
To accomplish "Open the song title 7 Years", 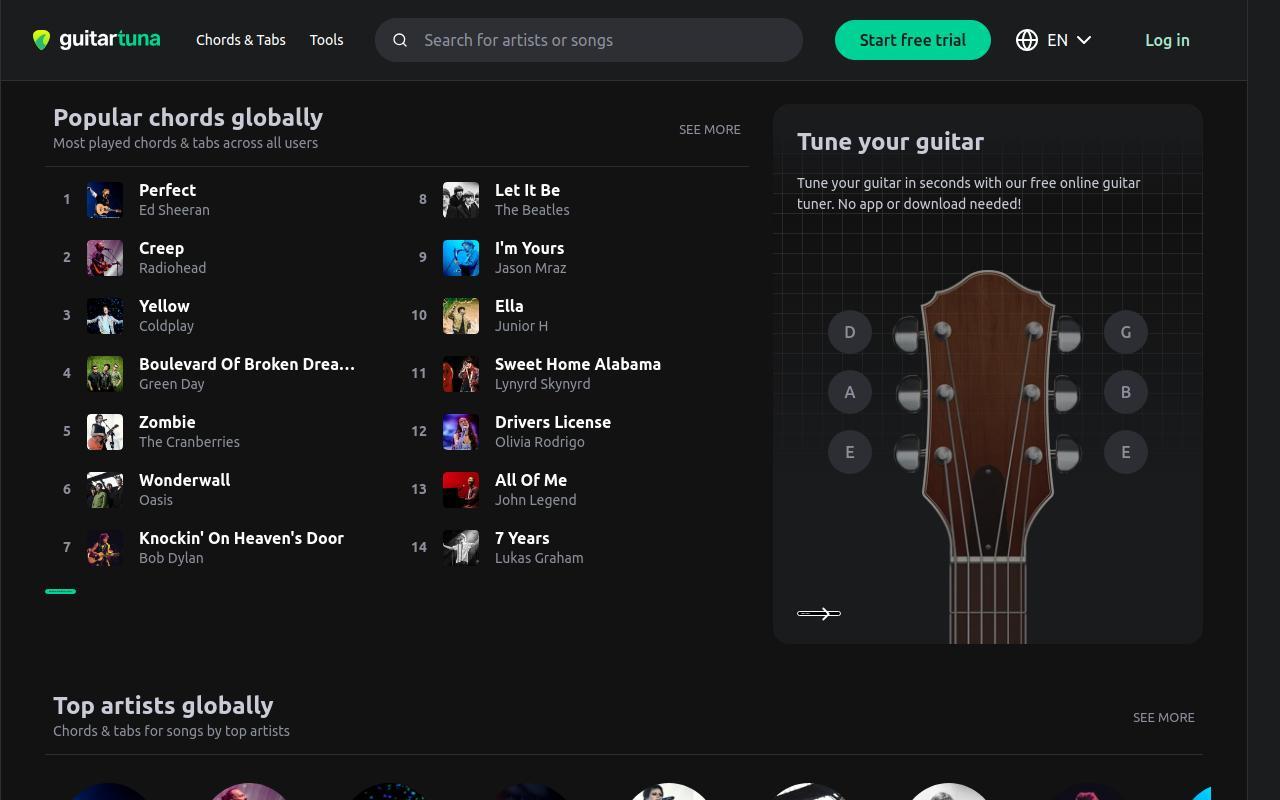I will [x=522, y=538].
